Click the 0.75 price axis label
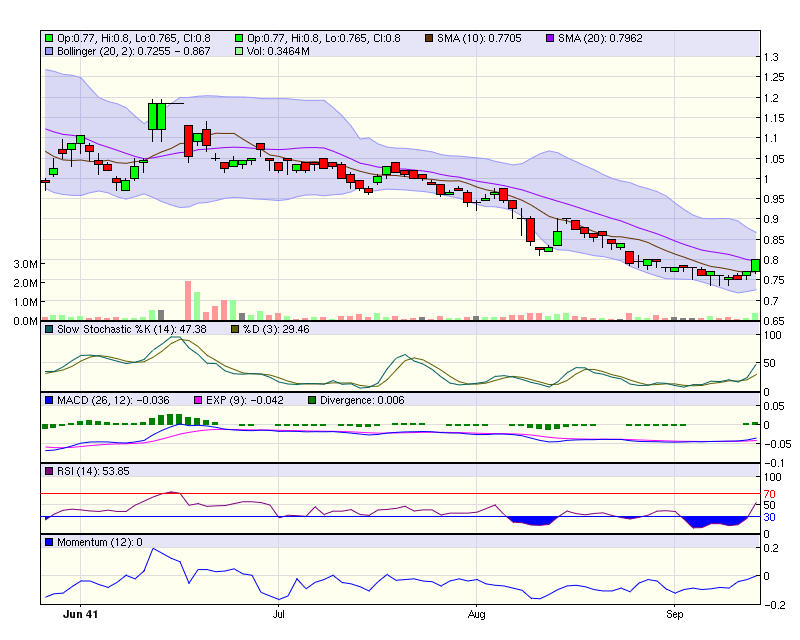The image size is (800, 640). coord(774,280)
